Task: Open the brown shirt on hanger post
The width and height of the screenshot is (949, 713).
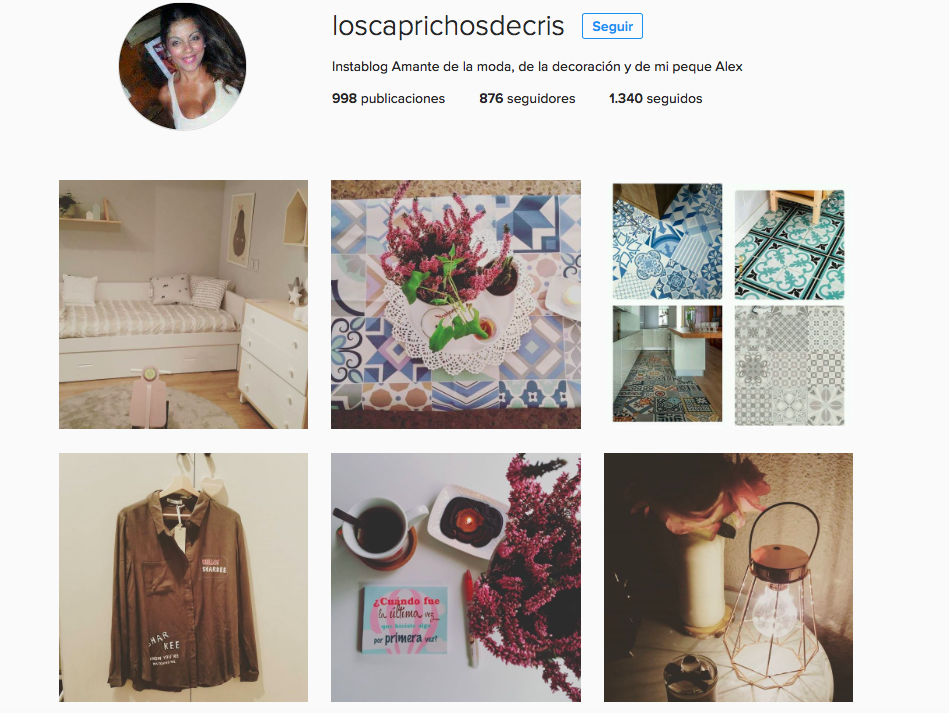Action: pos(183,577)
